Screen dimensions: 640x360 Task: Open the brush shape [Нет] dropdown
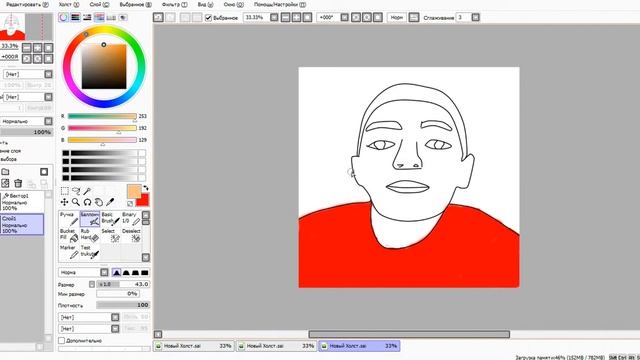click(115, 317)
